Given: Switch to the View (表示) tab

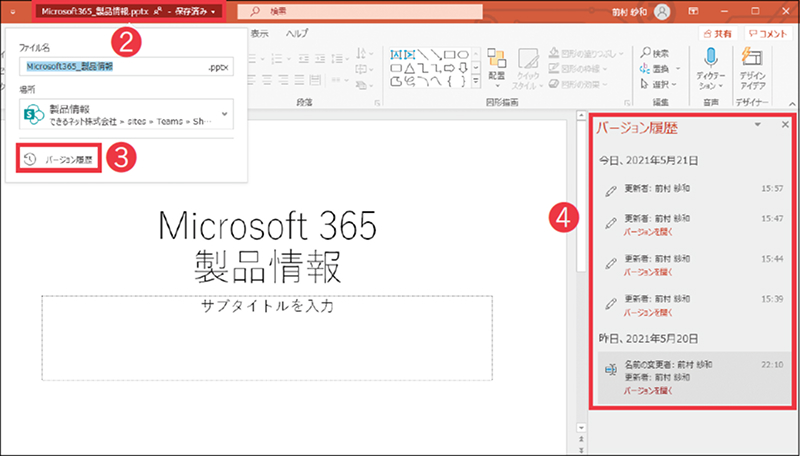Looking at the screenshot, I should point(260,33).
